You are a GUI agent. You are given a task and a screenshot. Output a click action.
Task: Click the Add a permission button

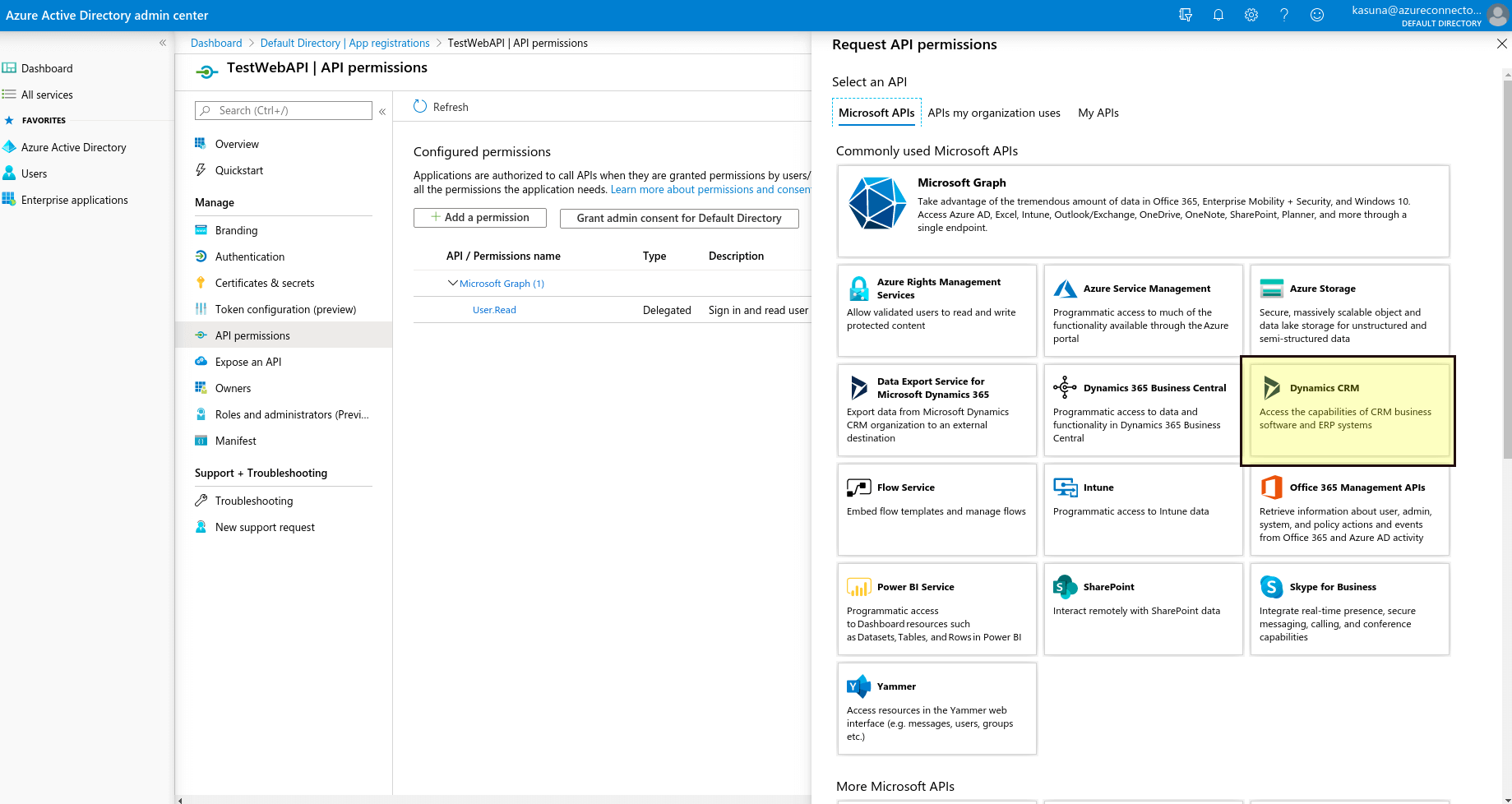click(x=479, y=217)
